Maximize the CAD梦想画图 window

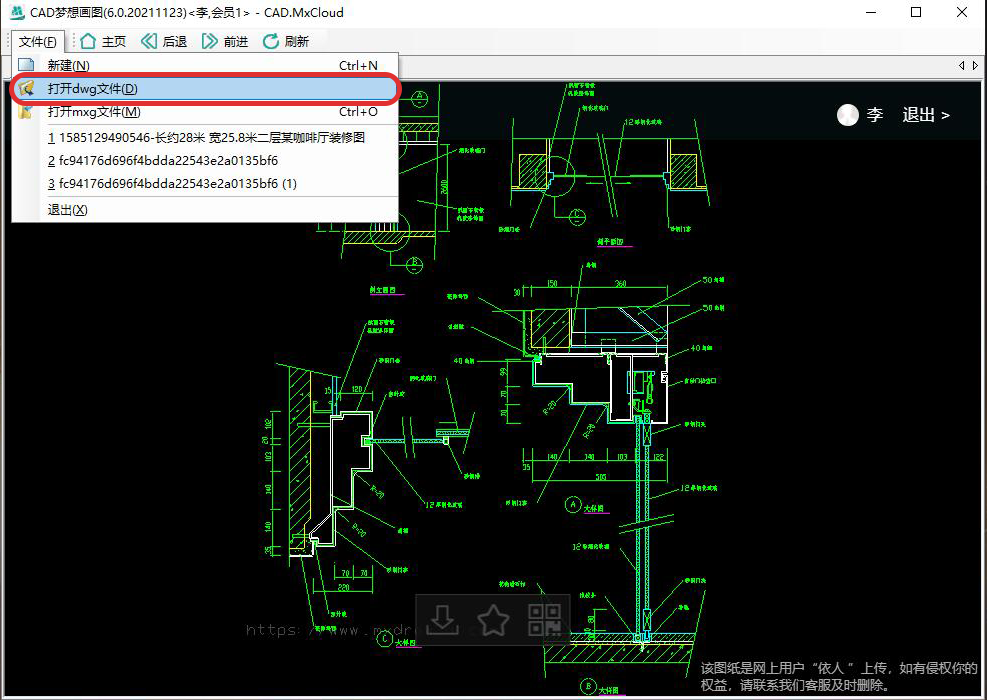[916, 13]
